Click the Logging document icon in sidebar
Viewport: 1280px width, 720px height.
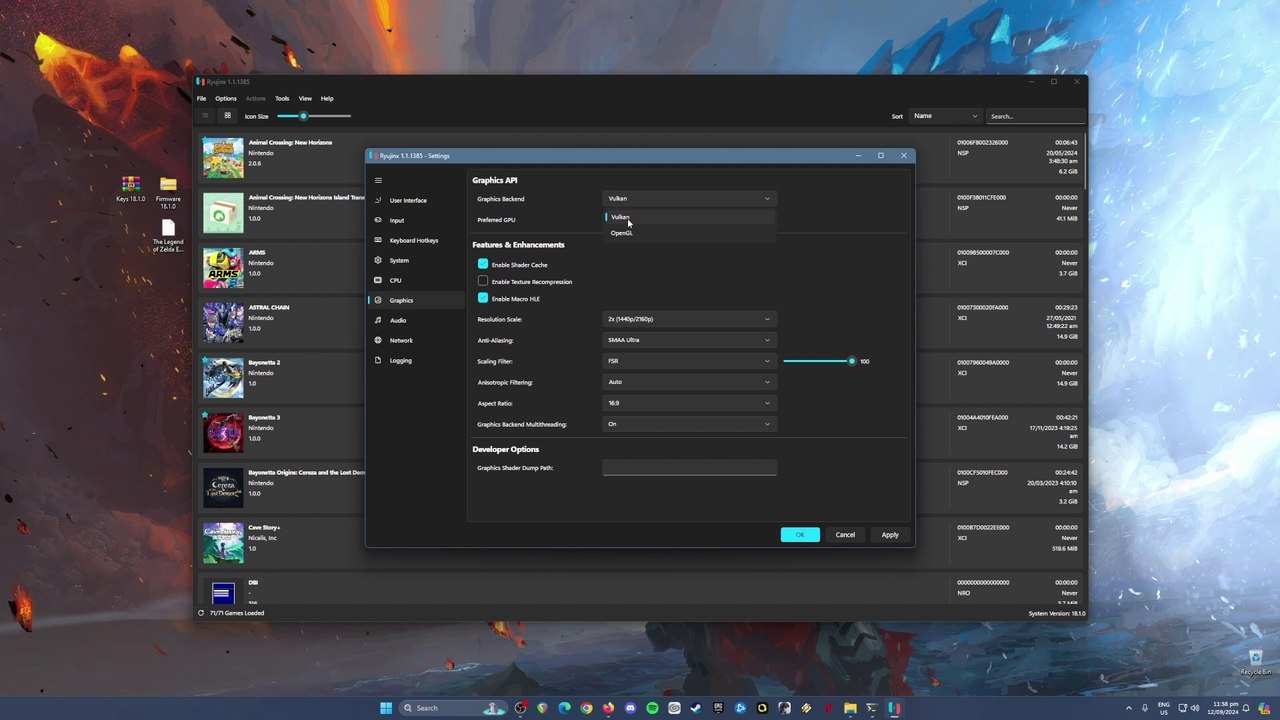(x=378, y=360)
